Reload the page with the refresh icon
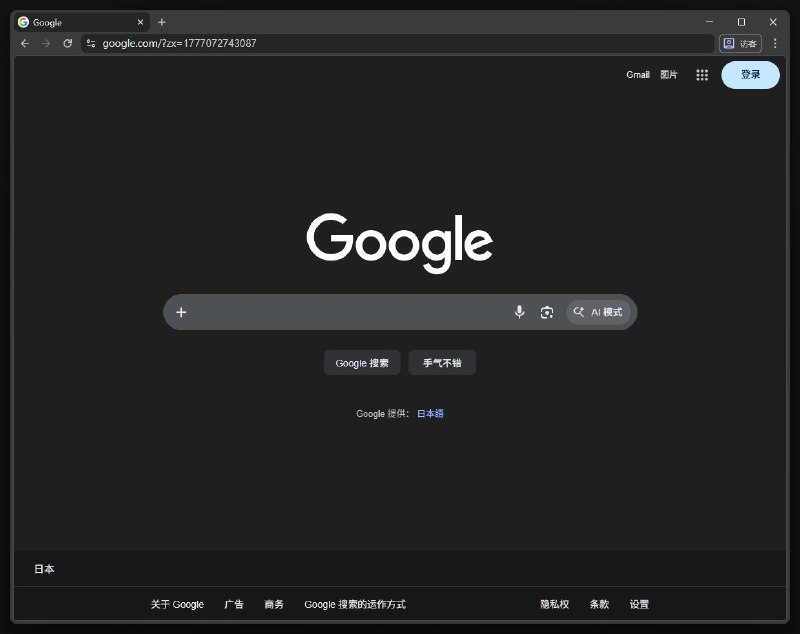Image resolution: width=800 pixels, height=634 pixels. tap(67, 43)
